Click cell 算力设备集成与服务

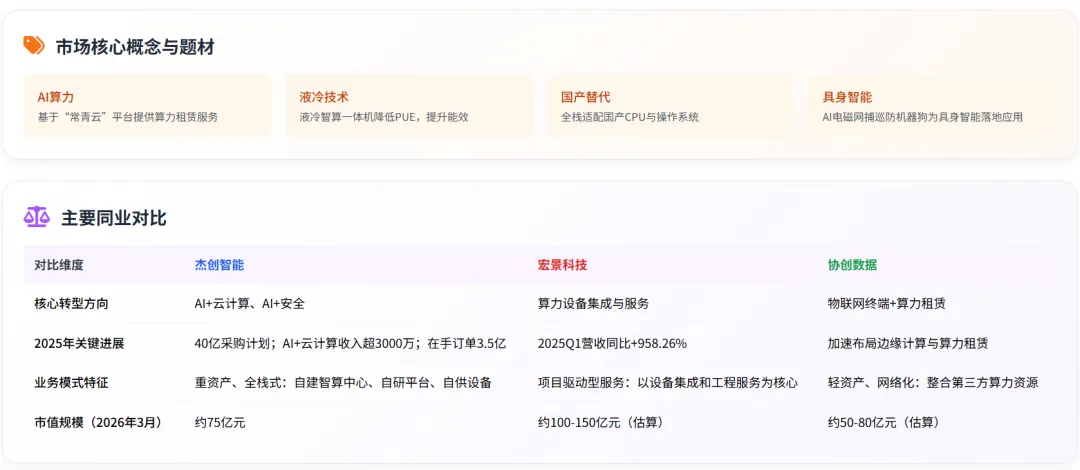tap(593, 303)
